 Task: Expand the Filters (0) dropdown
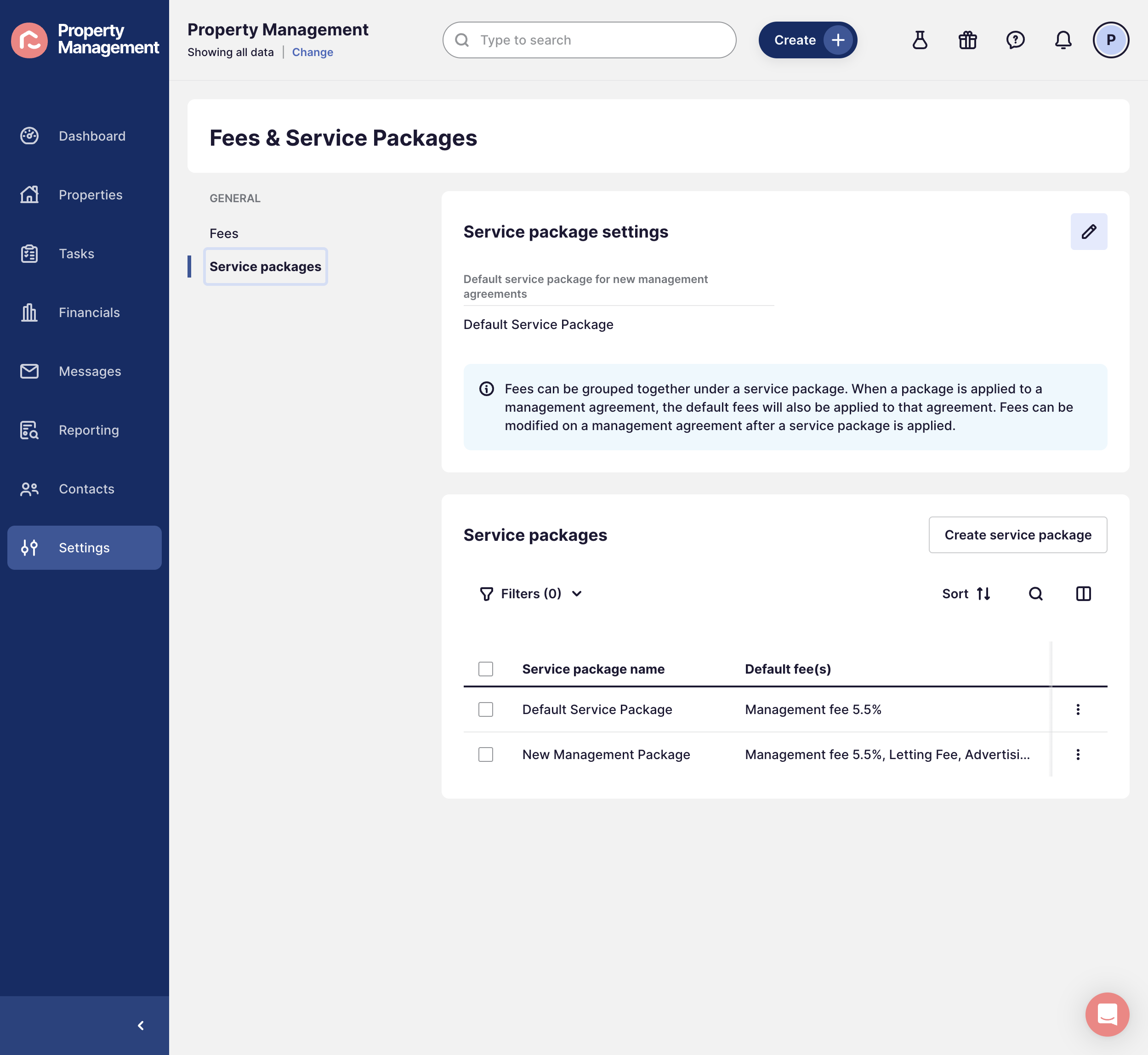pos(531,594)
